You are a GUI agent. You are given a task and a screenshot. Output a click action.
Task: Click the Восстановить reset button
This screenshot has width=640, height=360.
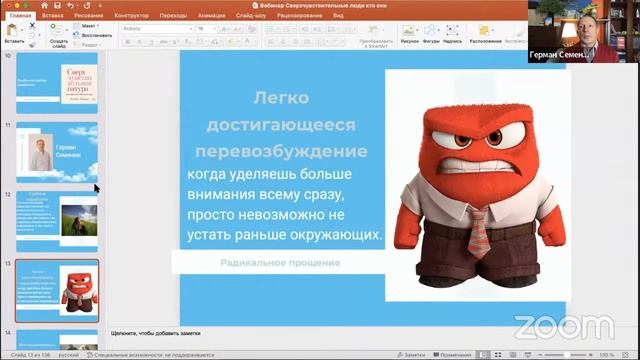pyautogui.click(x=93, y=36)
